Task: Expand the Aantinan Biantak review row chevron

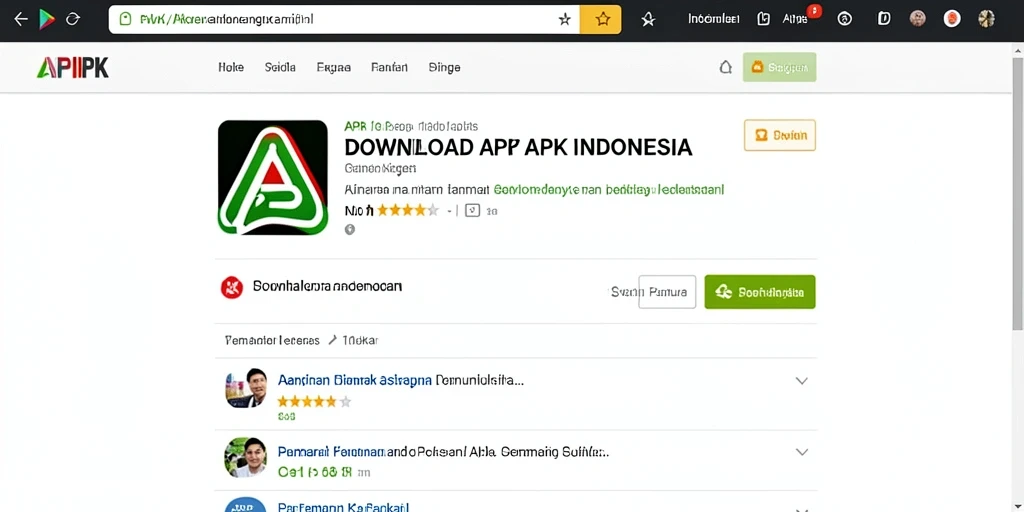Action: click(801, 381)
